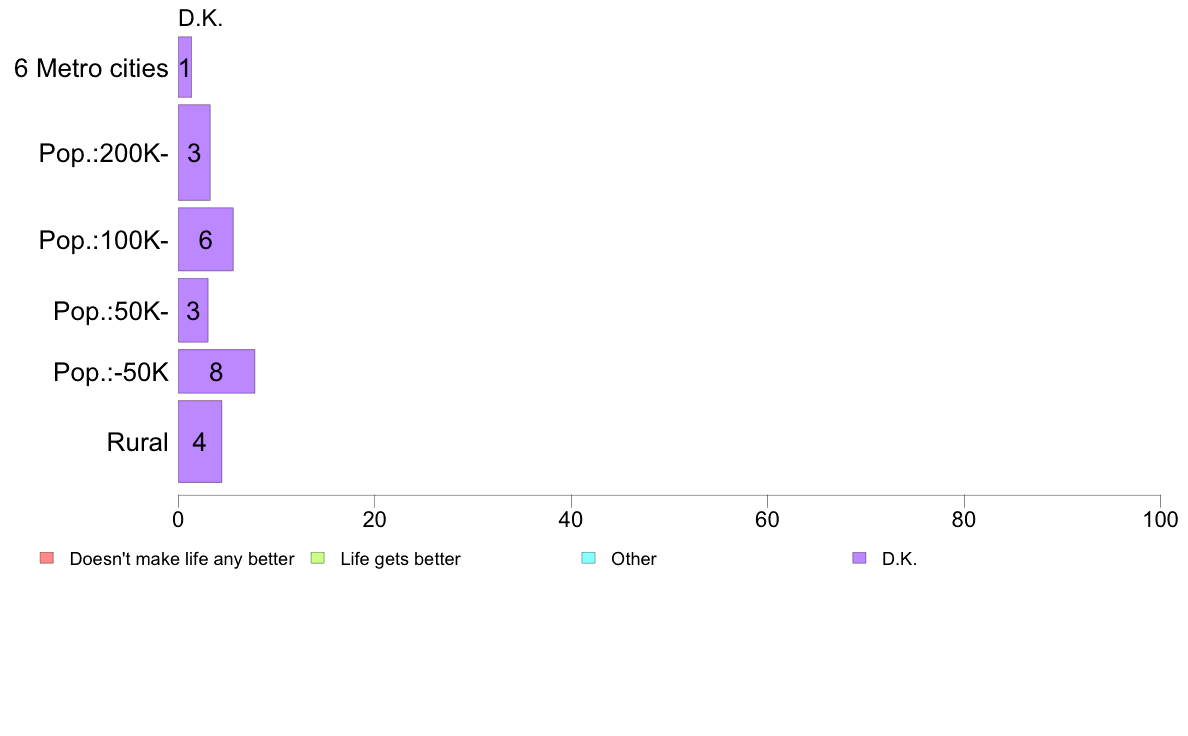
Task: Click the "Doesn't make life any better" legend text
Action: 182,559
